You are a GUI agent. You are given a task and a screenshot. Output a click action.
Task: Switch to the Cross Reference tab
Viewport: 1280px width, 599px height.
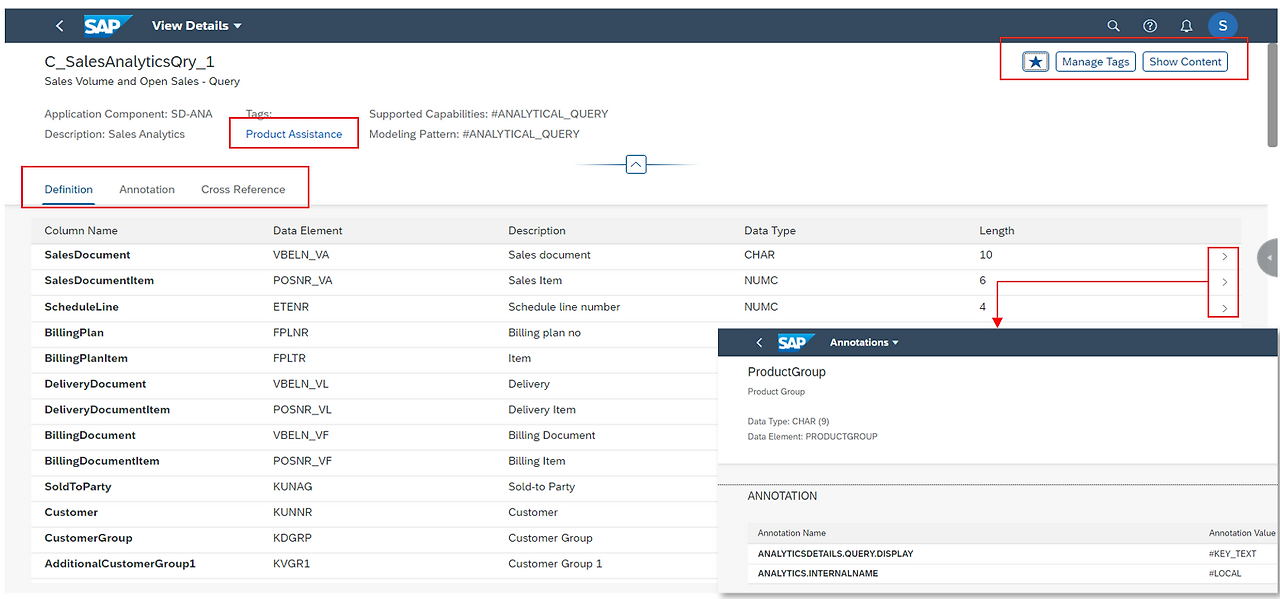[243, 189]
